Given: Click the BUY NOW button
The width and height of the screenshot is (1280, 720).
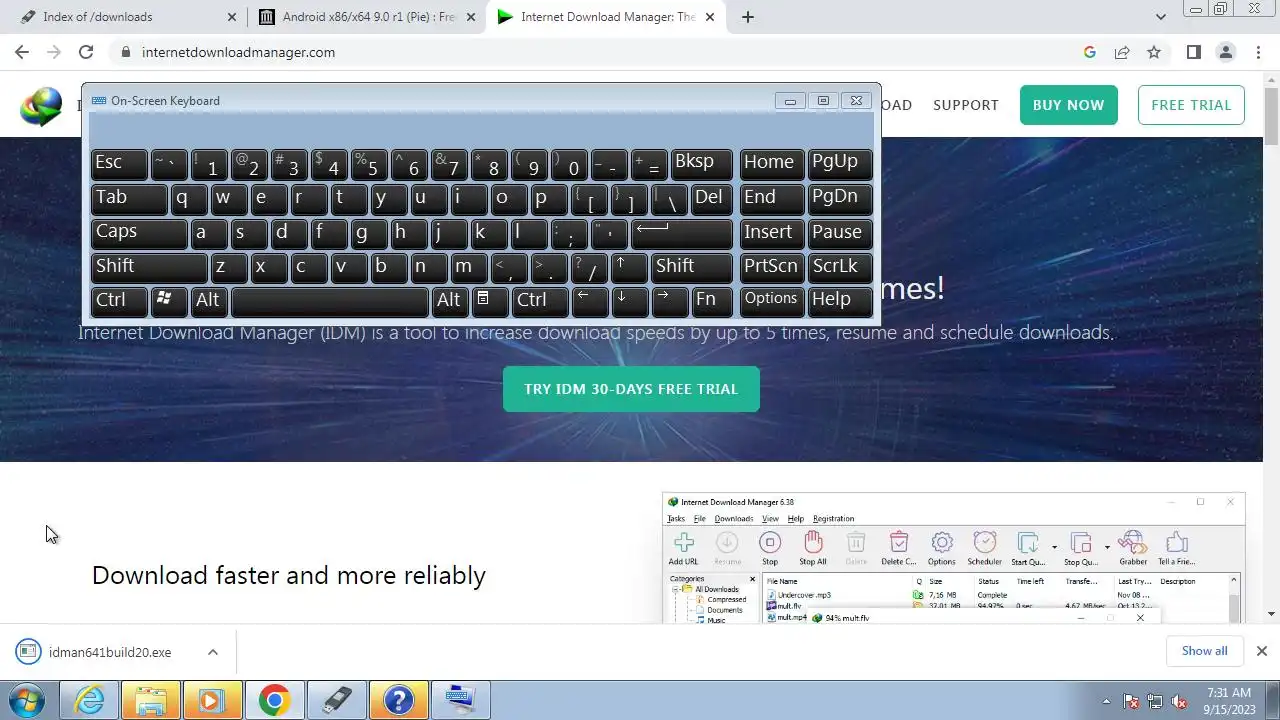Looking at the screenshot, I should coord(1068,105).
